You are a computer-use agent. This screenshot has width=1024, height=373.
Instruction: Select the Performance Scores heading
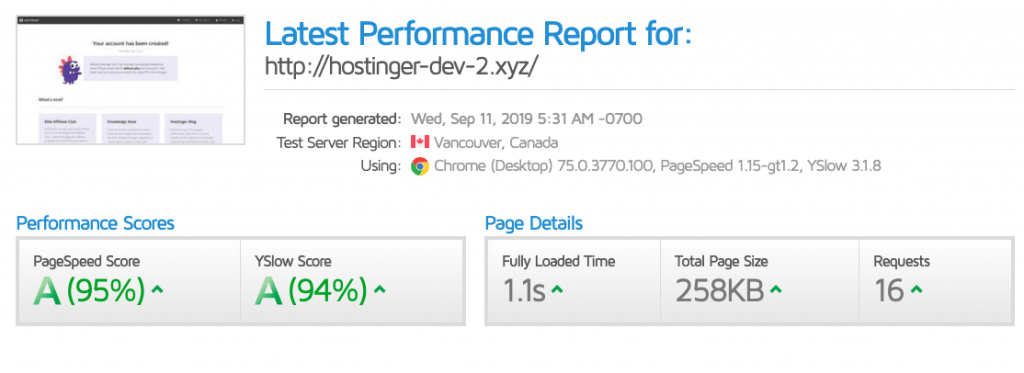click(x=95, y=223)
